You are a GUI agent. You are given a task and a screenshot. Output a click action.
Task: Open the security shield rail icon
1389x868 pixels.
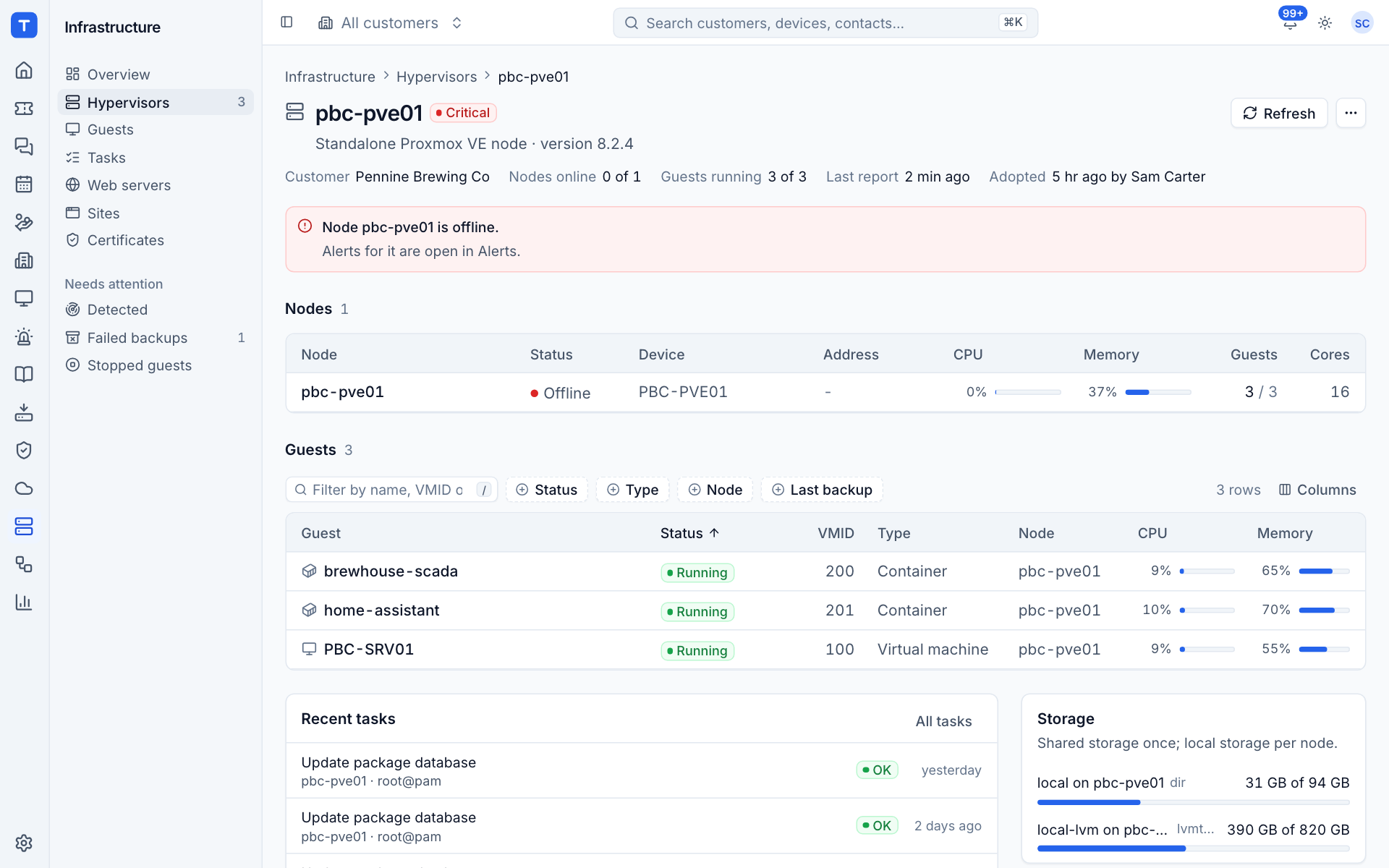tap(24, 450)
